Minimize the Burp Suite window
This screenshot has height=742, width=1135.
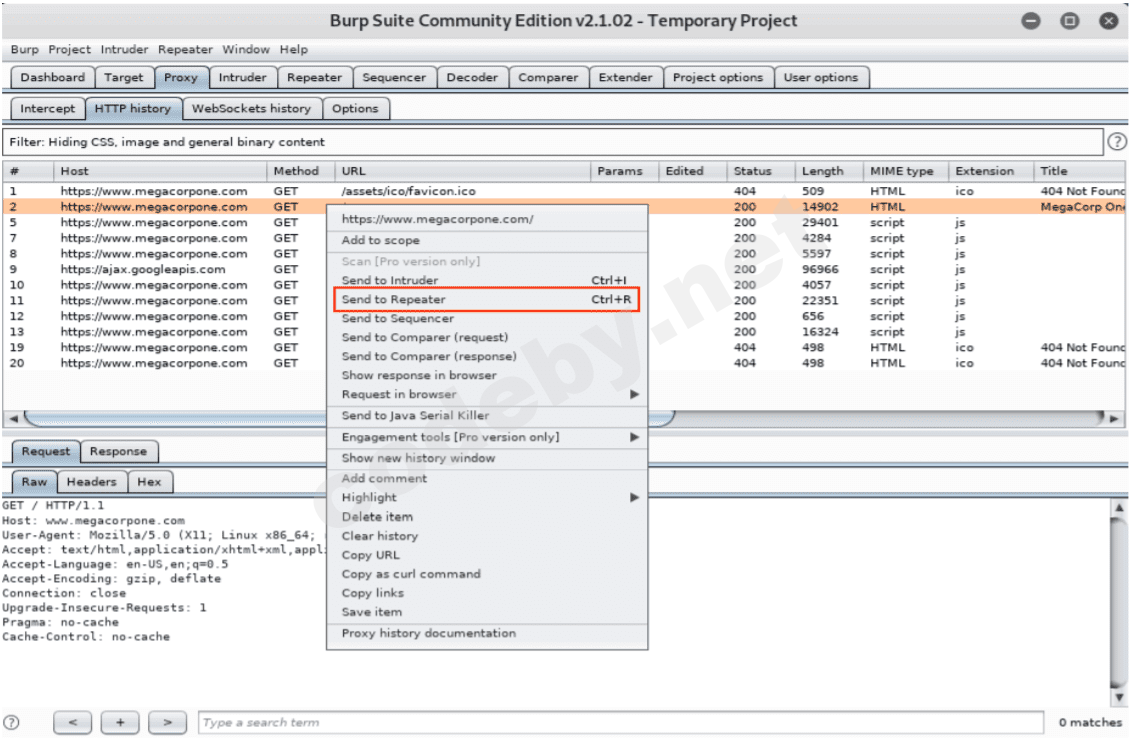(x=1031, y=21)
